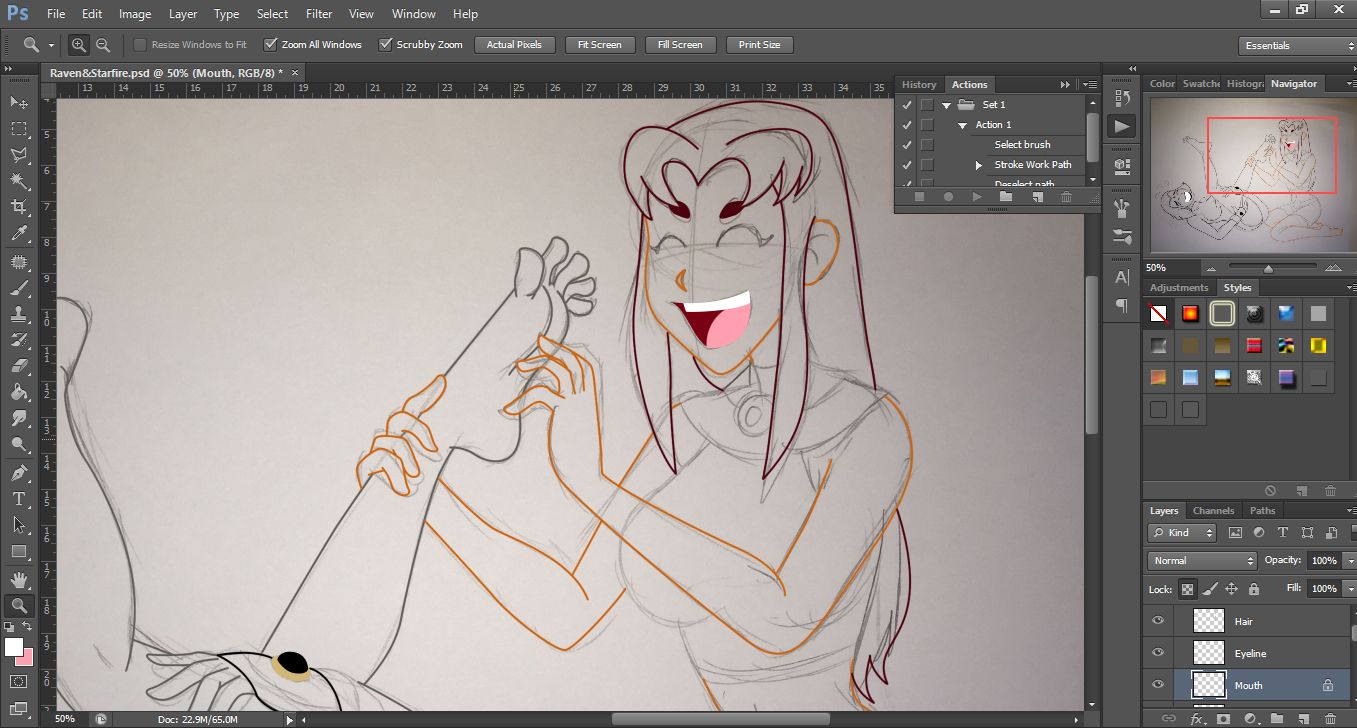
Task: Select the Hand tool
Action: (19, 580)
